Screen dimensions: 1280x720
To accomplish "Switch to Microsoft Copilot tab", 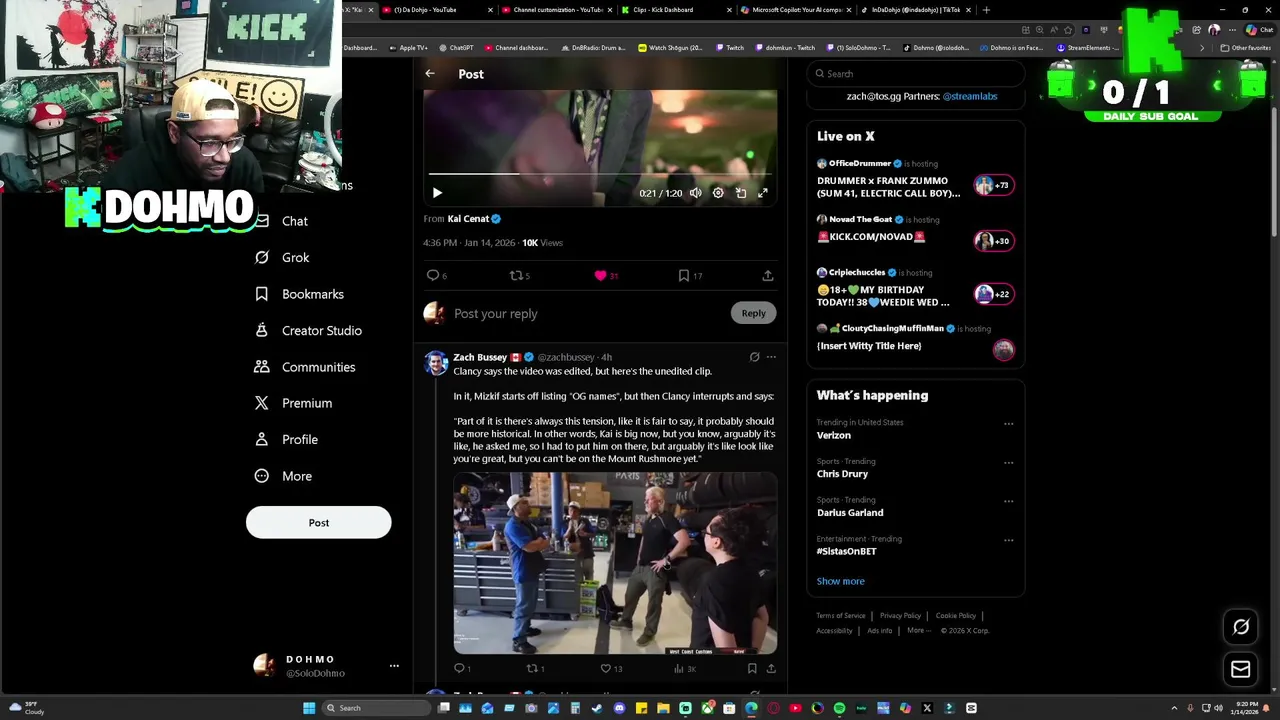I will tap(796, 10).
